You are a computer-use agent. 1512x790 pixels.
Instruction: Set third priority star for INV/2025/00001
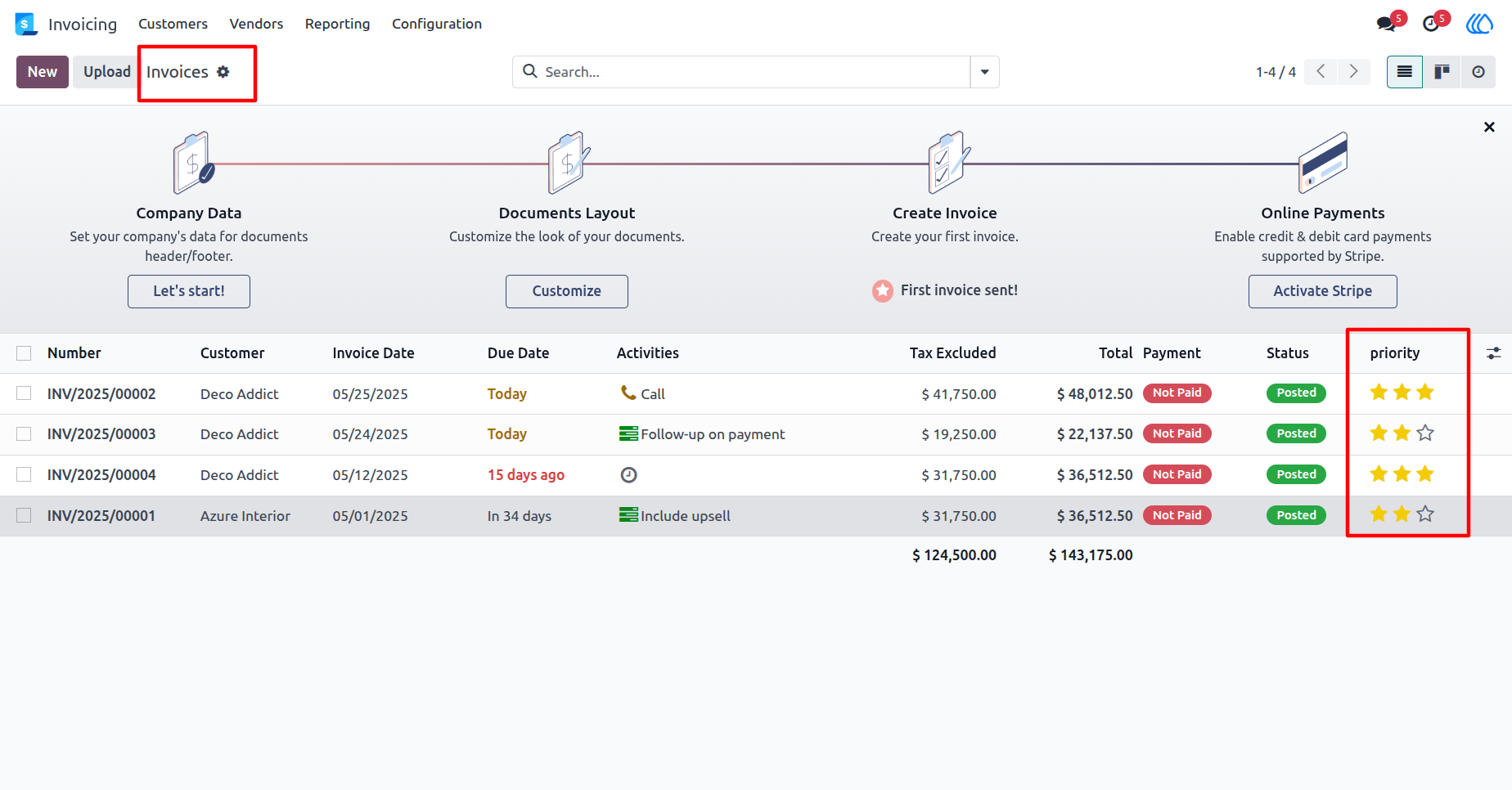pos(1425,514)
